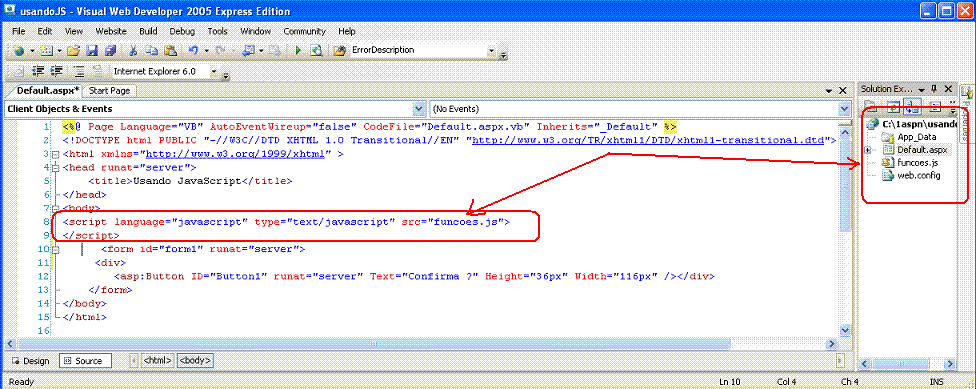Click the Redo toolbar icon
This screenshot has height=389, width=976.
pos(220,50)
